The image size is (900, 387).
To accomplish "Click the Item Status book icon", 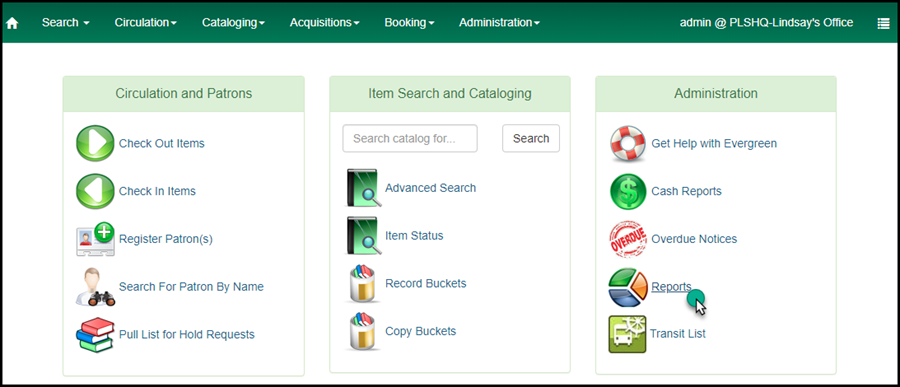I will click(x=364, y=235).
